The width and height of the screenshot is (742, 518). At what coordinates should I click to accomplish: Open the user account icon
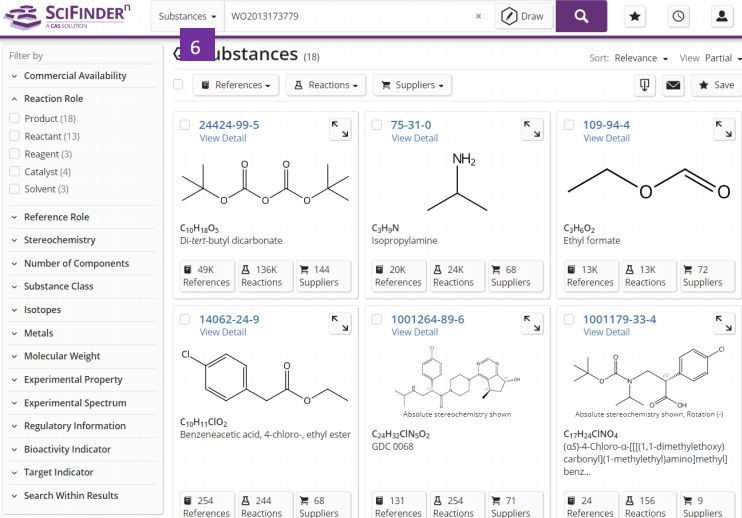click(721, 17)
